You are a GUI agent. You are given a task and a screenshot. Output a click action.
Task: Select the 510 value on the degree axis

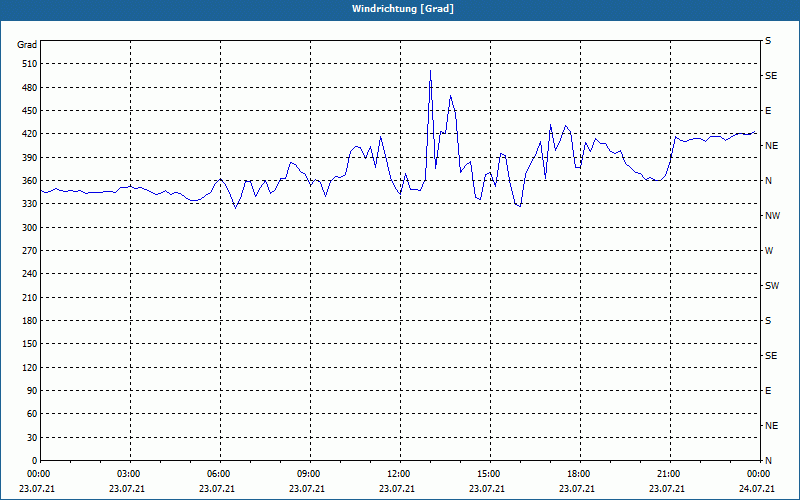[30, 64]
